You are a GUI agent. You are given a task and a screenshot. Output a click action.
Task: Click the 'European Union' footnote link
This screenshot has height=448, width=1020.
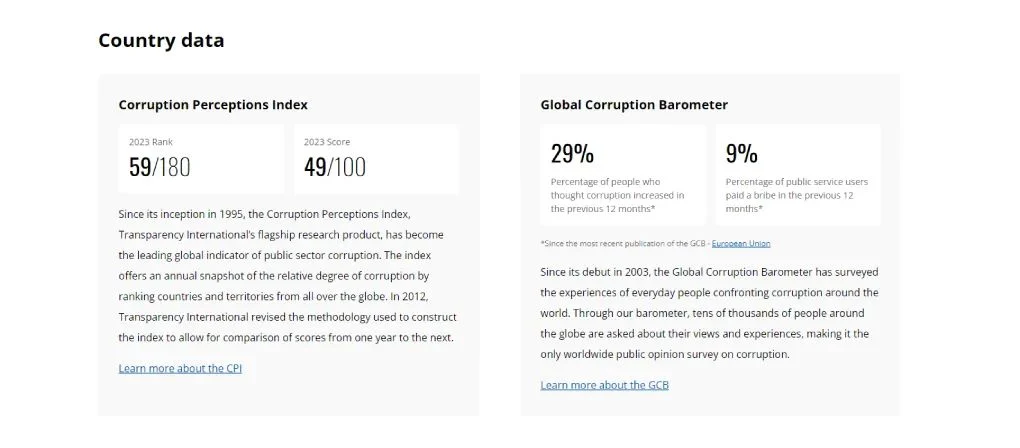click(x=741, y=243)
